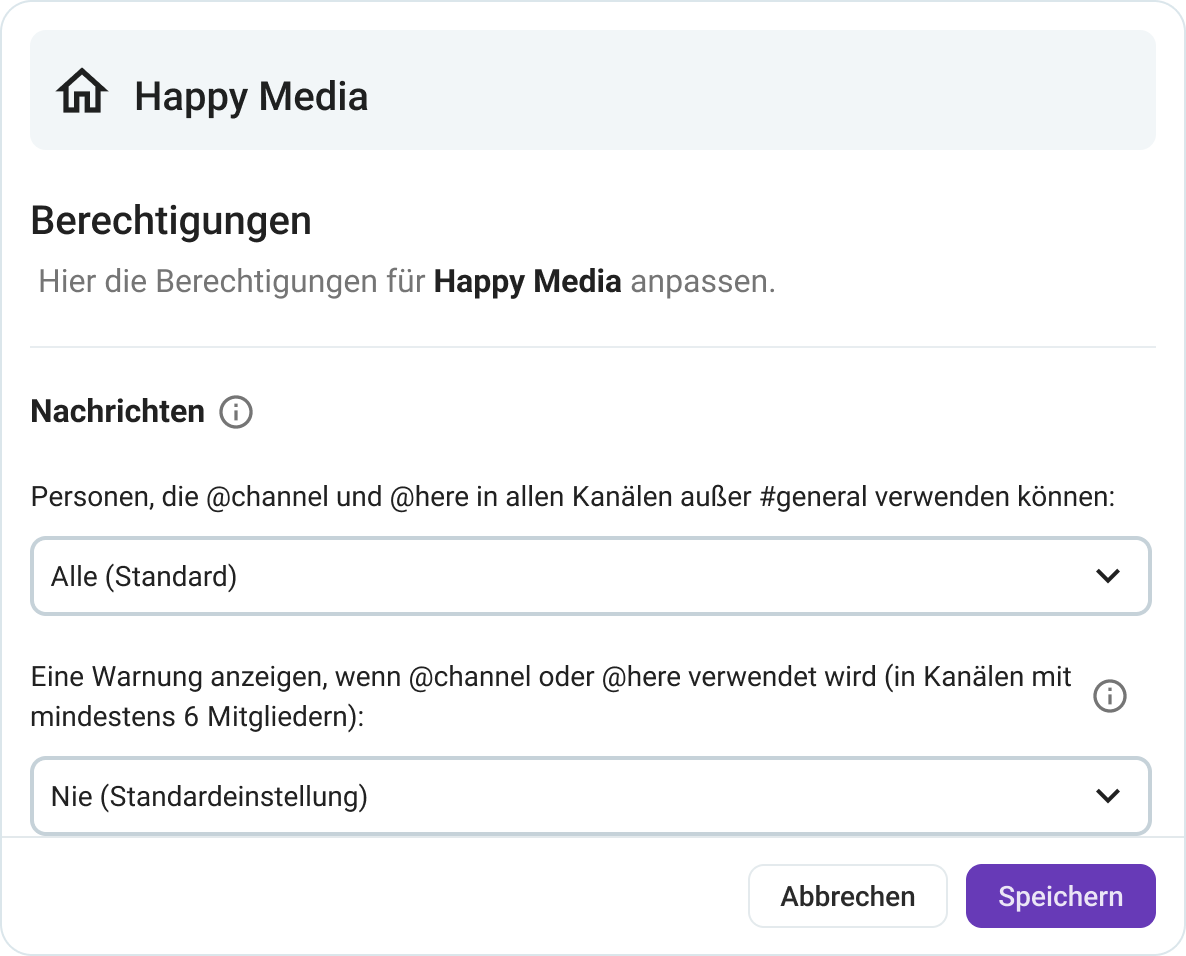Expand the chevron on the "Nie (Standardeinstellung)" dropdown
1186x956 pixels.
coord(1107,796)
